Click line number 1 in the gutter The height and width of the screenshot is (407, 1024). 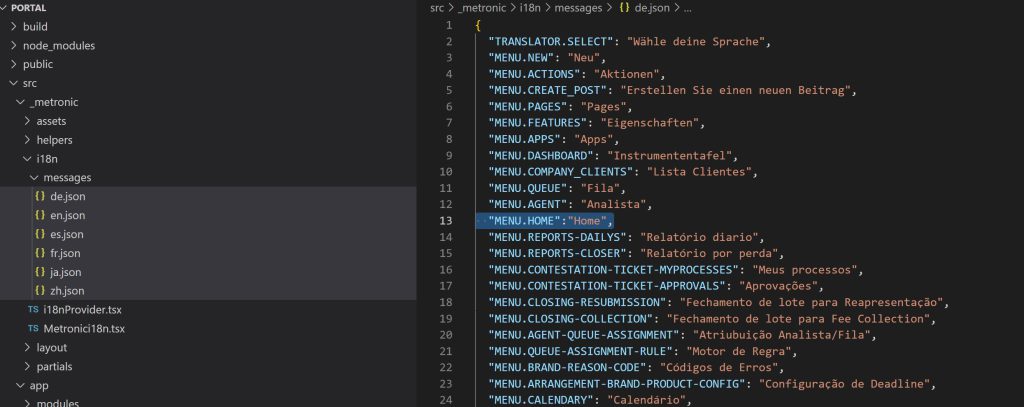coord(449,25)
